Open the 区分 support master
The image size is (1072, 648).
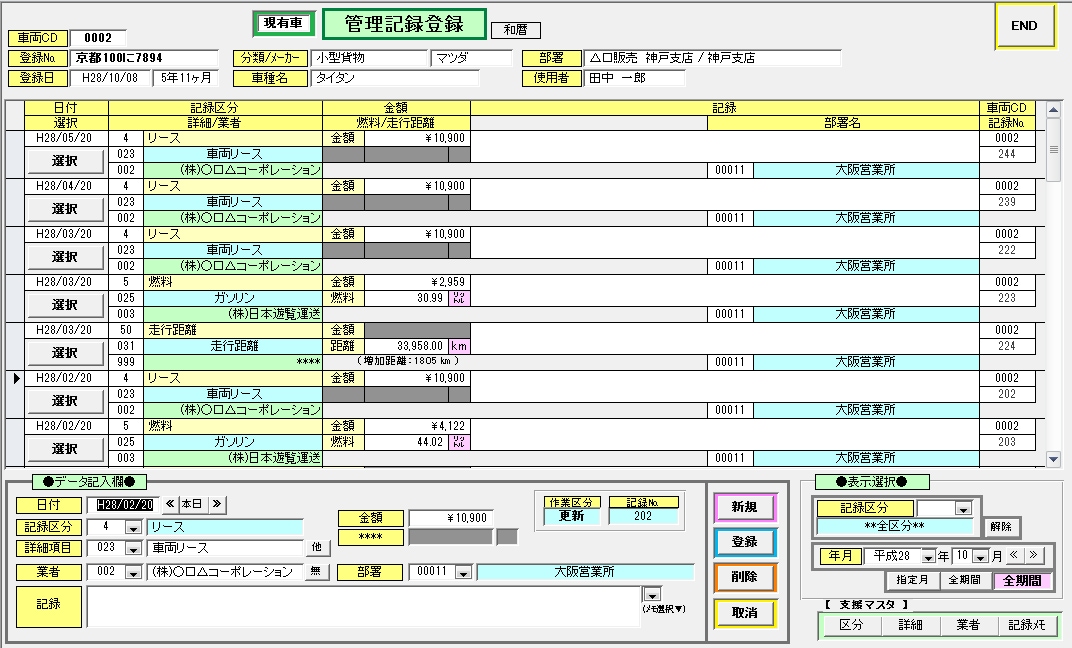pos(851,625)
